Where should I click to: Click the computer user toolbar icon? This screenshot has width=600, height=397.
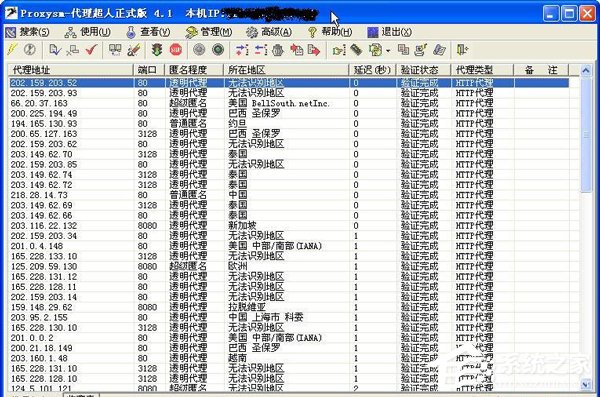(x=421, y=50)
